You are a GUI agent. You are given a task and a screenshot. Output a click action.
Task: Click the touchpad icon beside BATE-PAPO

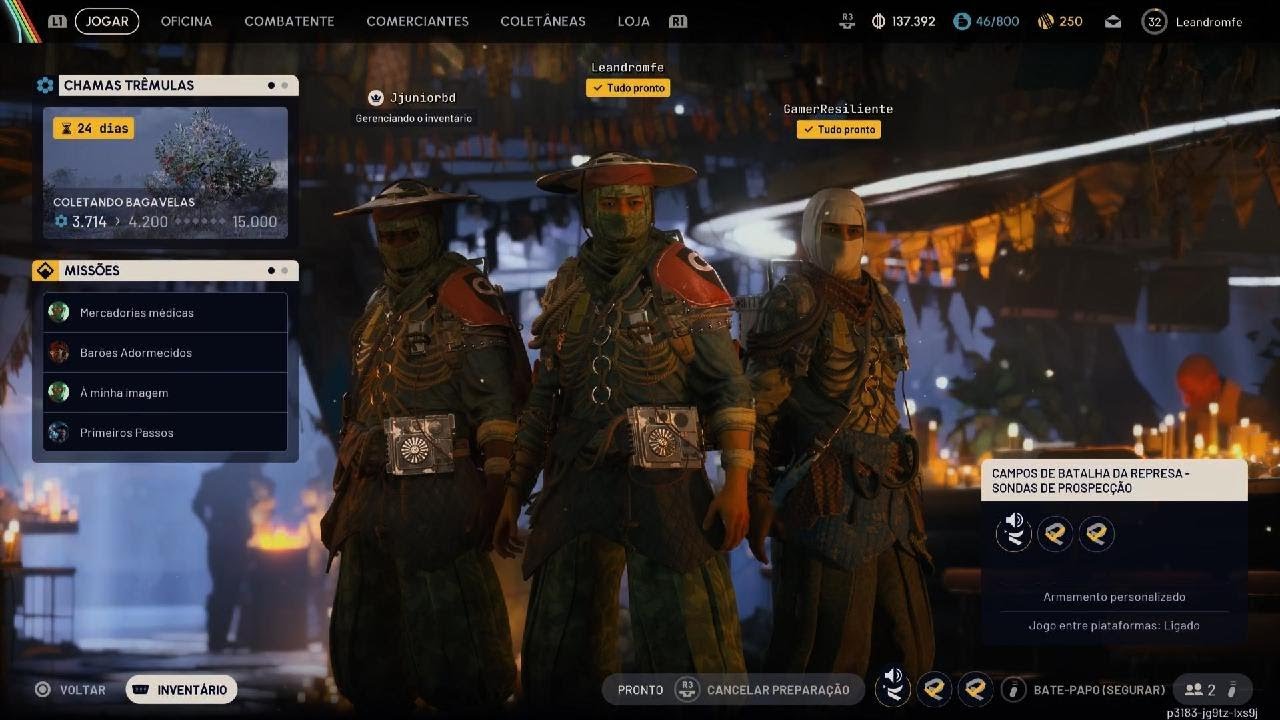1014,689
